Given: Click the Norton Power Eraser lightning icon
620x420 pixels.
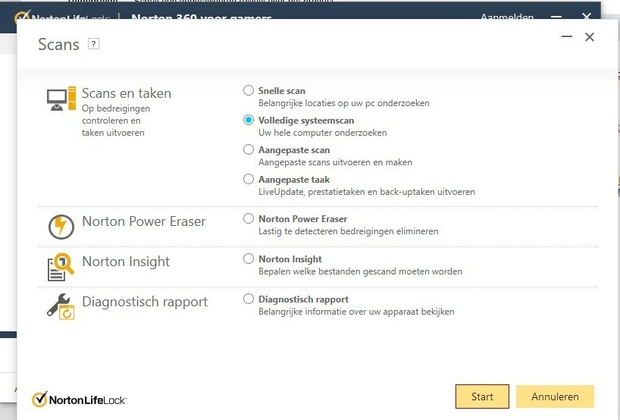Looking at the screenshot, I should pos(61,227).
